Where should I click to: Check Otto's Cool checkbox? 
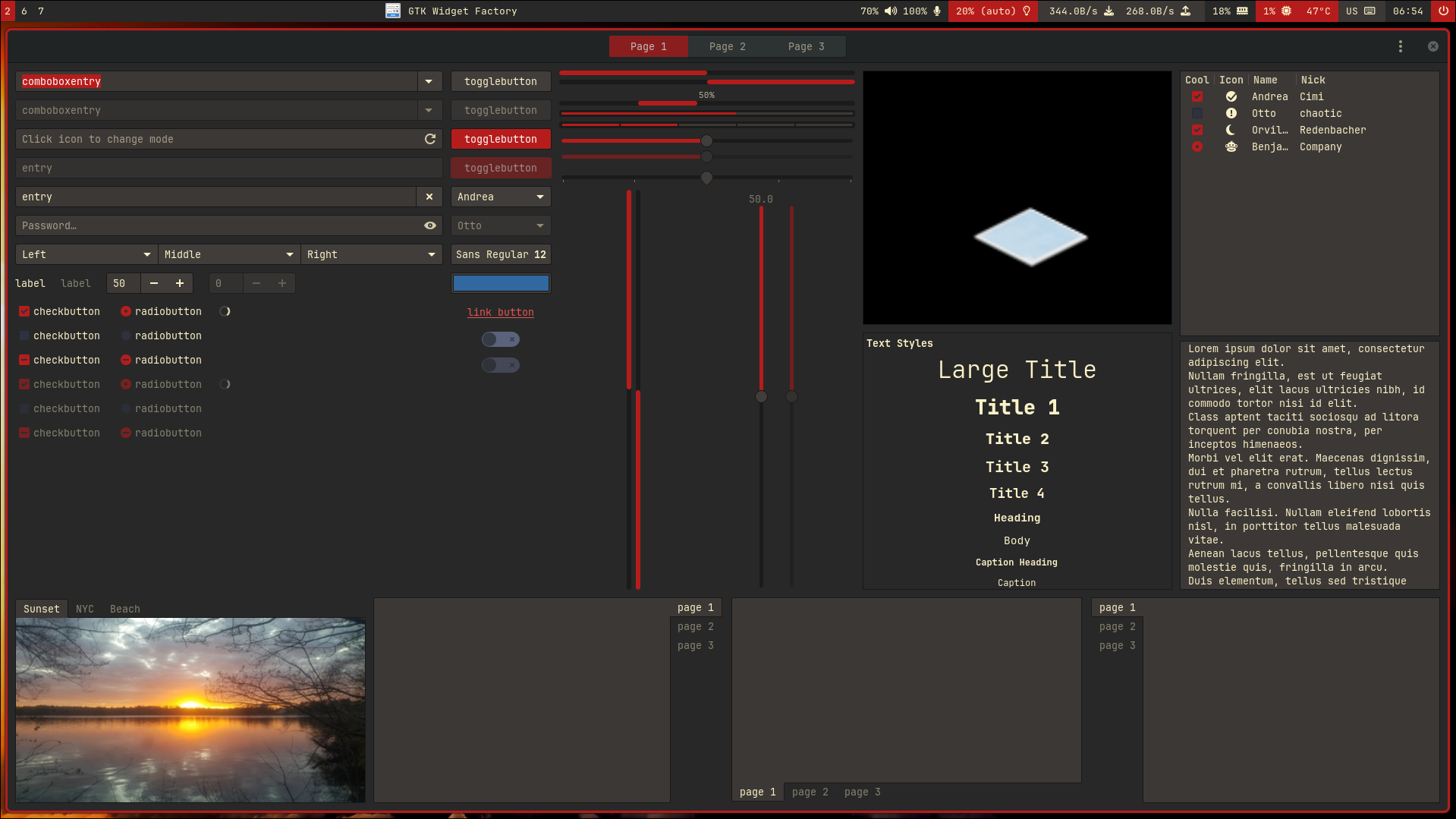[x=1197, y=113]
